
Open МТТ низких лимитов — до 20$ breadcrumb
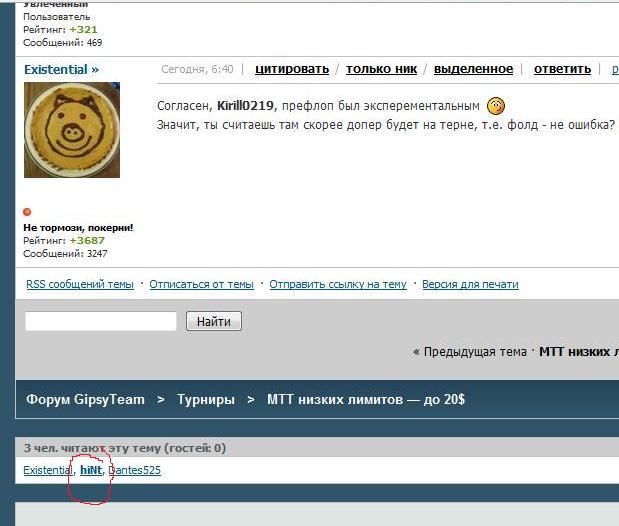tap(366, 400)
